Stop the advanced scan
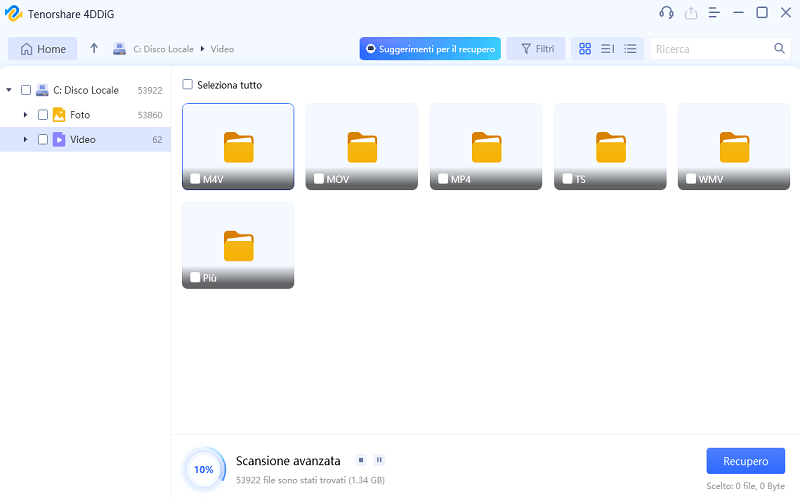The width and height of the screenshot is (800, 500). (360, 460)
